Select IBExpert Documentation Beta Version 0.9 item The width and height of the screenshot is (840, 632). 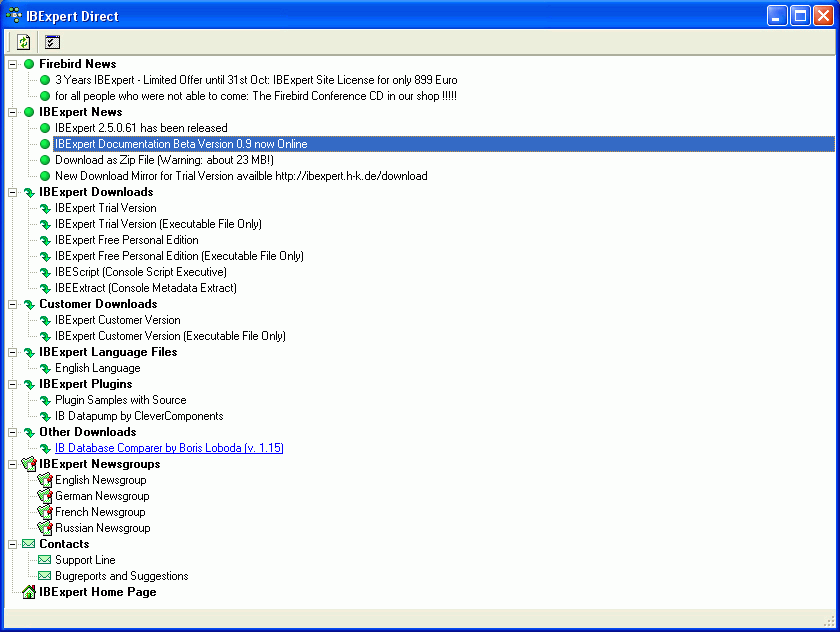tap(181, 144)
